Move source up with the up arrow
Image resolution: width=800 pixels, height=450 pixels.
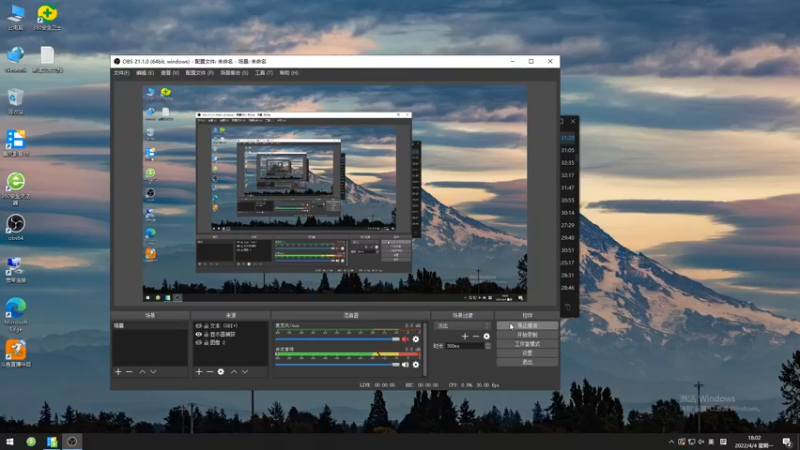(x=234, y=372)
